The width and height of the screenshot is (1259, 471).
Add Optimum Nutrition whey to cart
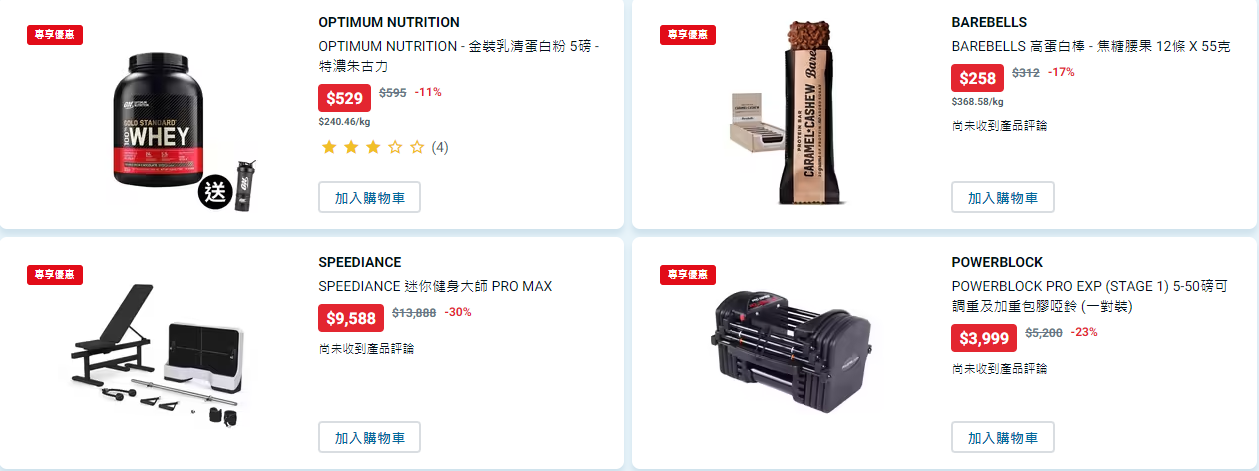[x=369, y=197]
